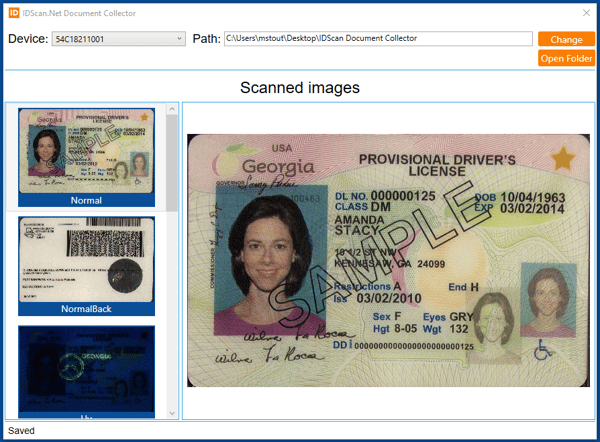Viewport: 600px width, 442px height.
Task: Click the IDScan.Net ID app icon
Action: [x=14, y=13]
